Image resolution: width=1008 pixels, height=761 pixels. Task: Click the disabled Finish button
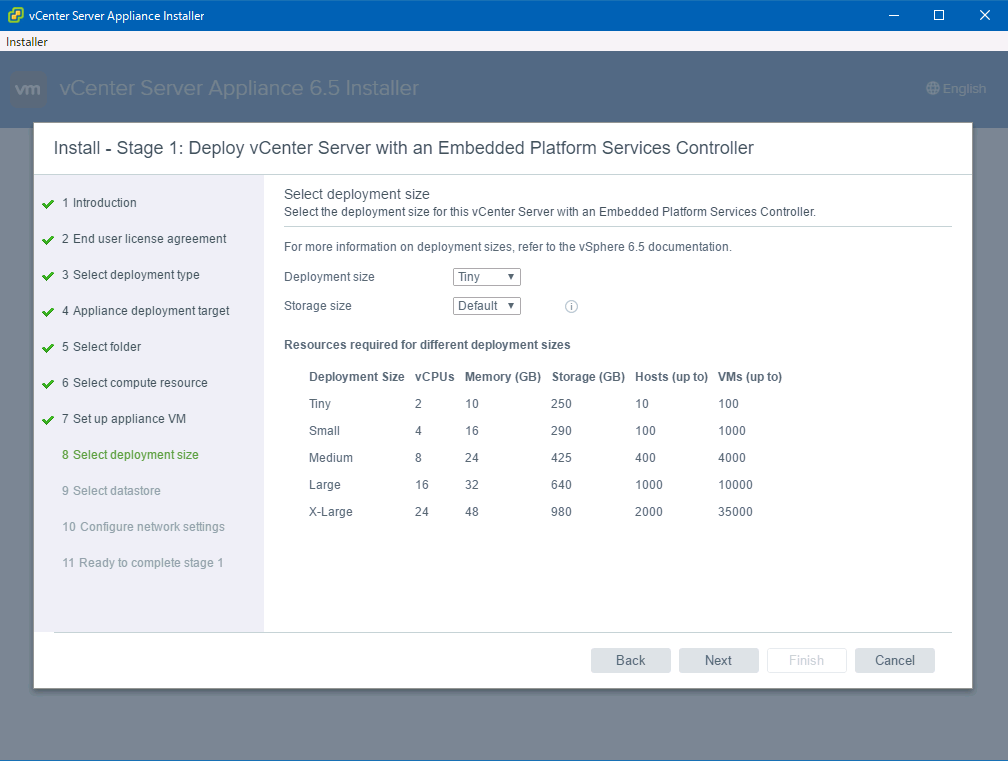coord(807,660)
